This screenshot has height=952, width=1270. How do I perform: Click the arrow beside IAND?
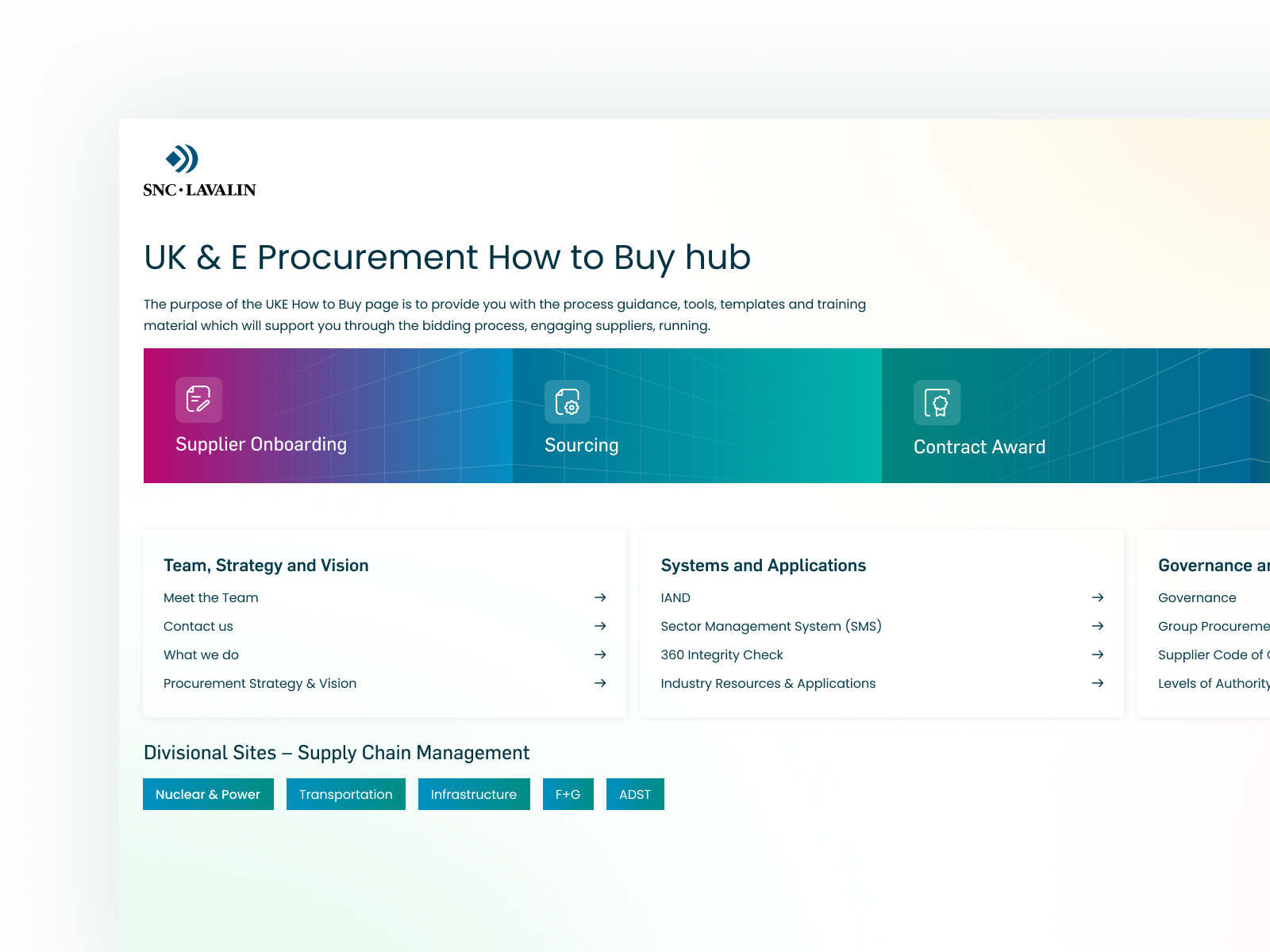point(1099,597)
